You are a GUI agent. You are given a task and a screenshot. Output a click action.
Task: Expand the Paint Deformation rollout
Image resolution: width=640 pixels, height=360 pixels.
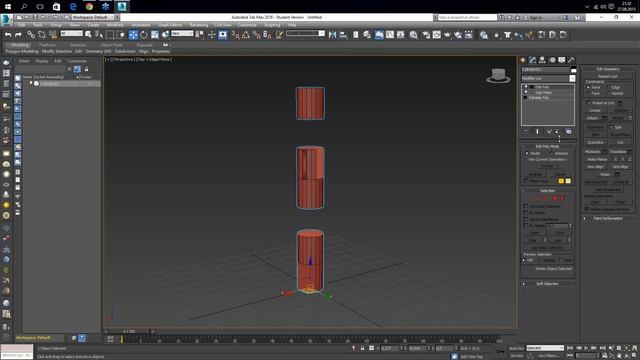tap(608, 218)
